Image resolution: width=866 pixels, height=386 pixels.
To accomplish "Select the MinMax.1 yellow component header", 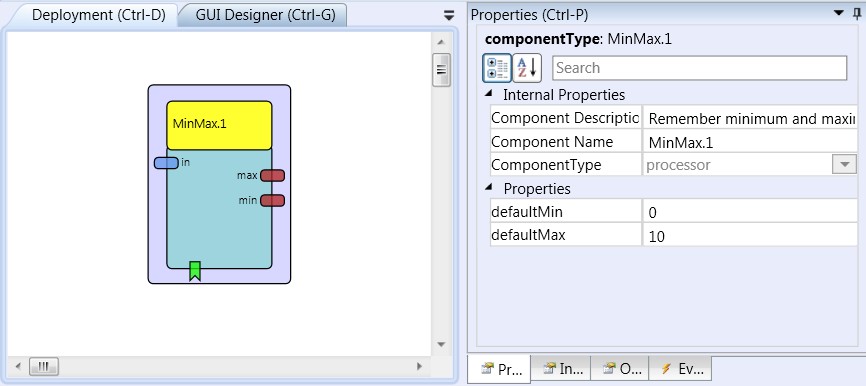I will (219, 125).
